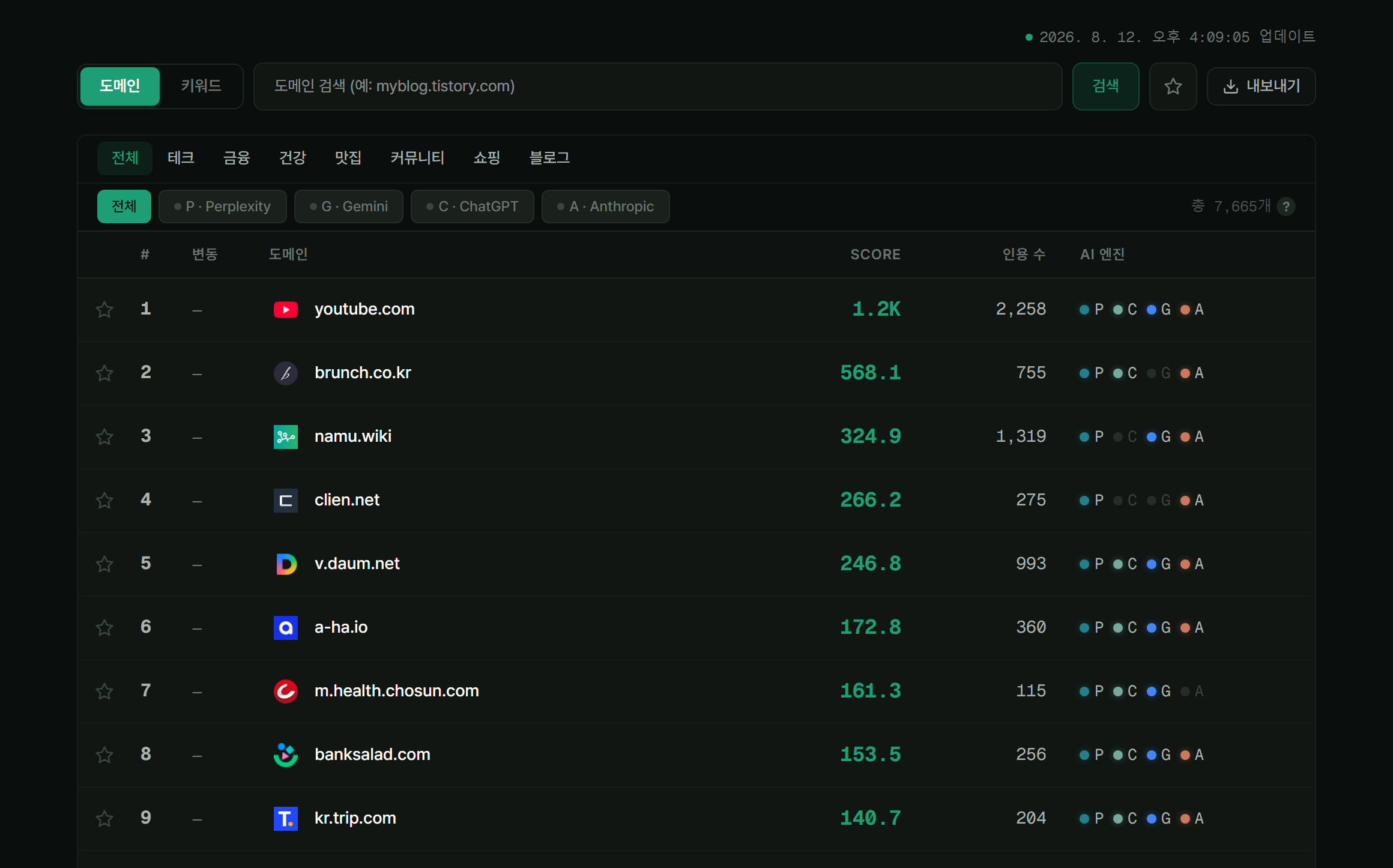
Task: Click the 1.2K score value
Action: tap(877, 309)
